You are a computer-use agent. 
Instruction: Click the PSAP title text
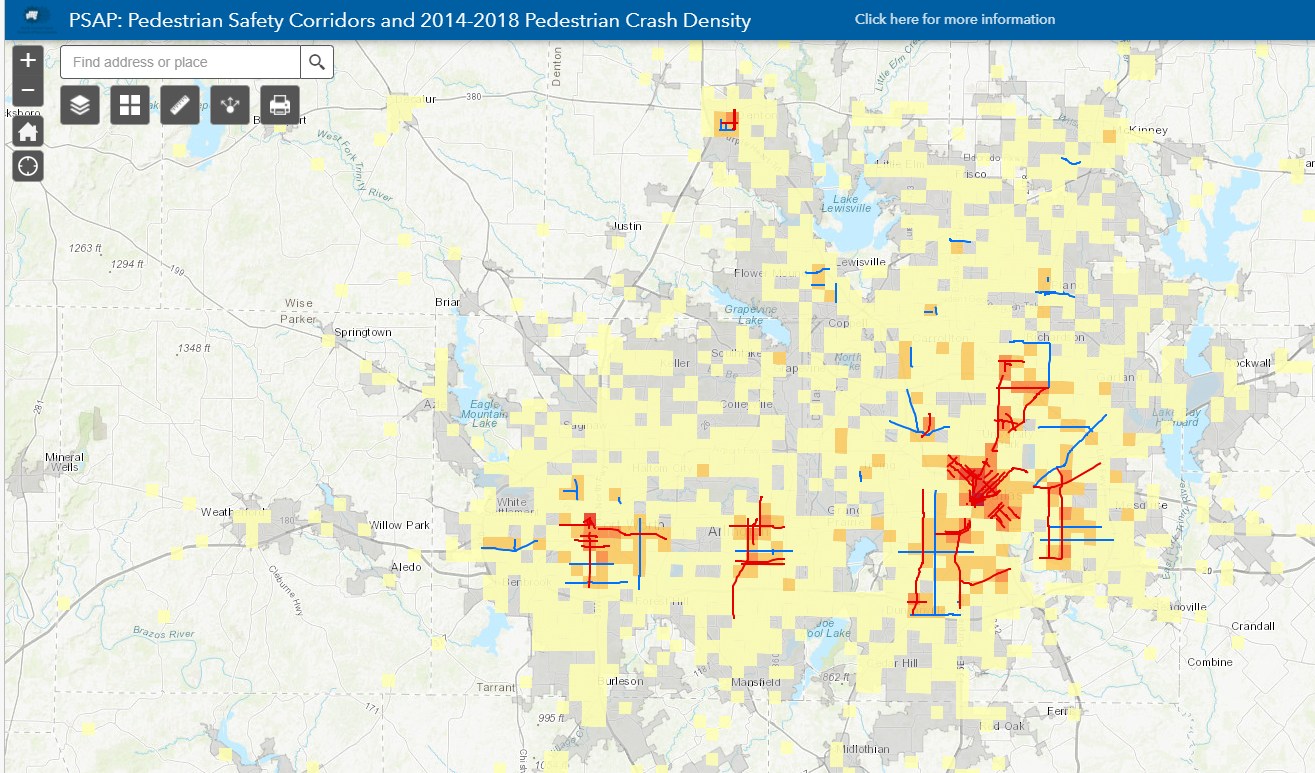[x=408, y=20]
